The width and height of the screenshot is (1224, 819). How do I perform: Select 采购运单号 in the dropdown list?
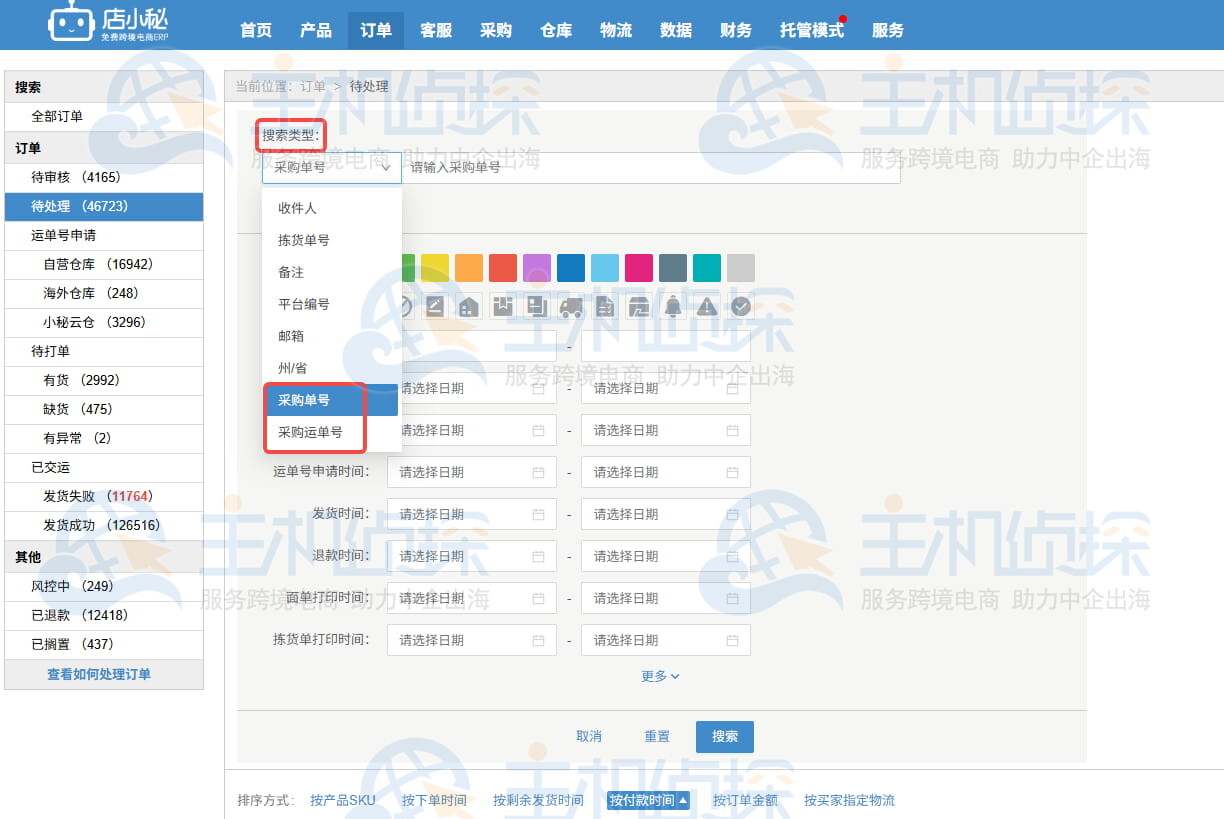click(x=310, y=430)
